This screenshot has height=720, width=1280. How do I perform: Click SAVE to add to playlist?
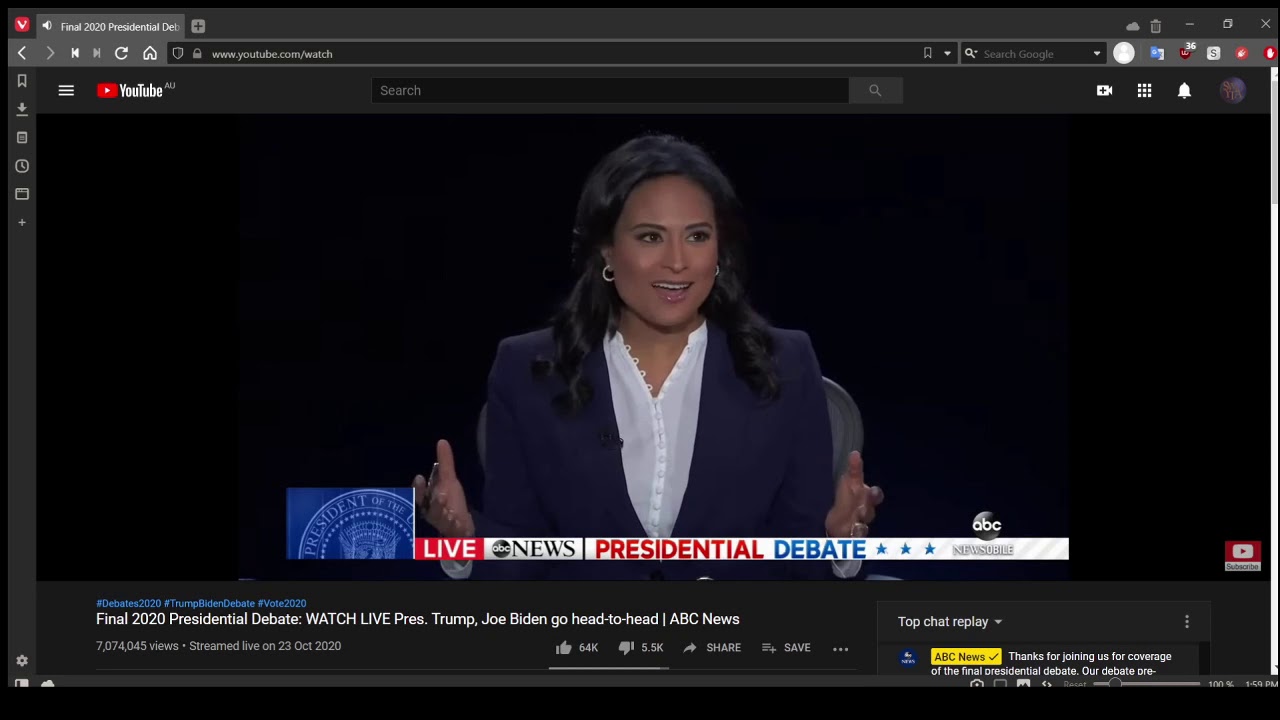786,648
